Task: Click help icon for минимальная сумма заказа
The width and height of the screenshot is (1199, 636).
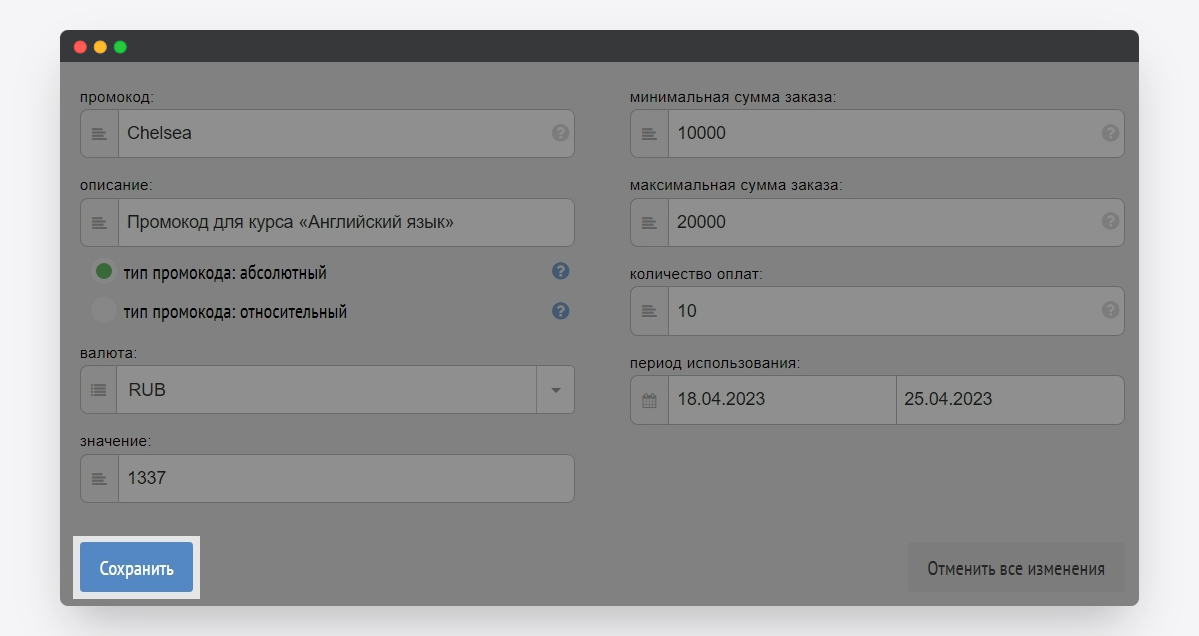Action: point(1109,133)
